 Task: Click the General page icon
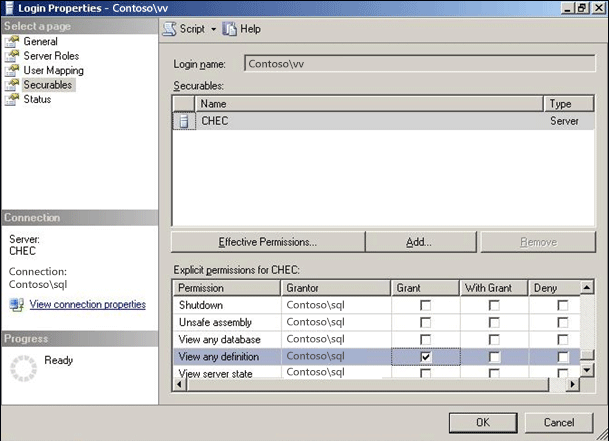point(12,42)
